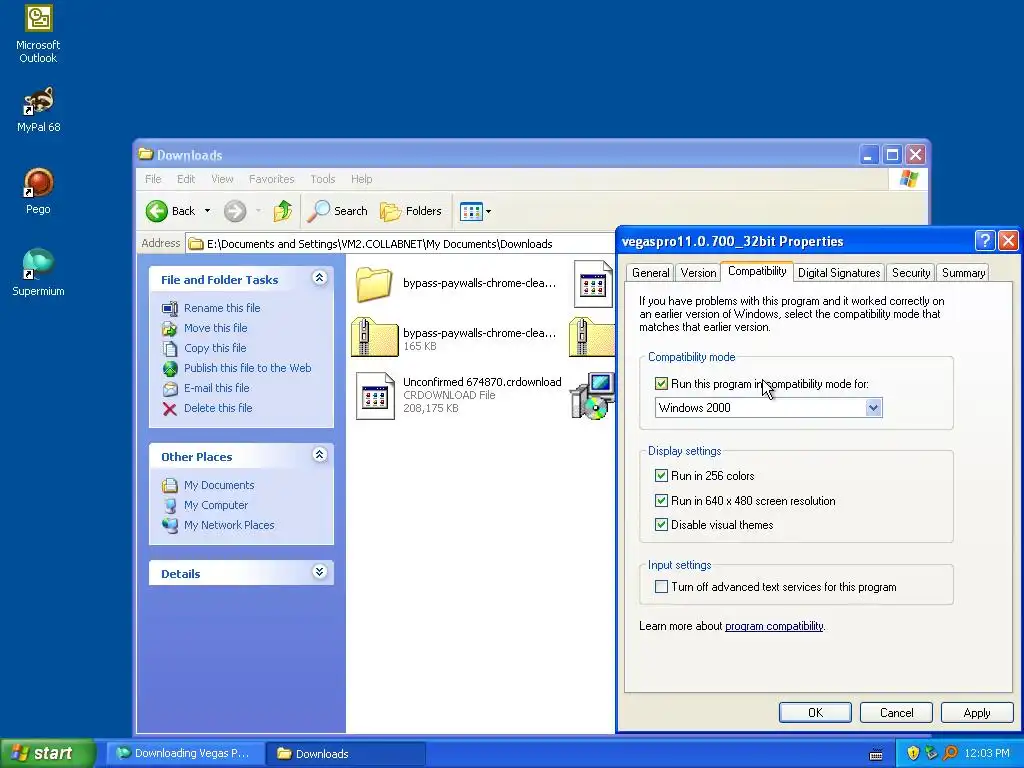Click the Windows Security shield tray icon
1024x768 pixels.
(x=913, y=753)
